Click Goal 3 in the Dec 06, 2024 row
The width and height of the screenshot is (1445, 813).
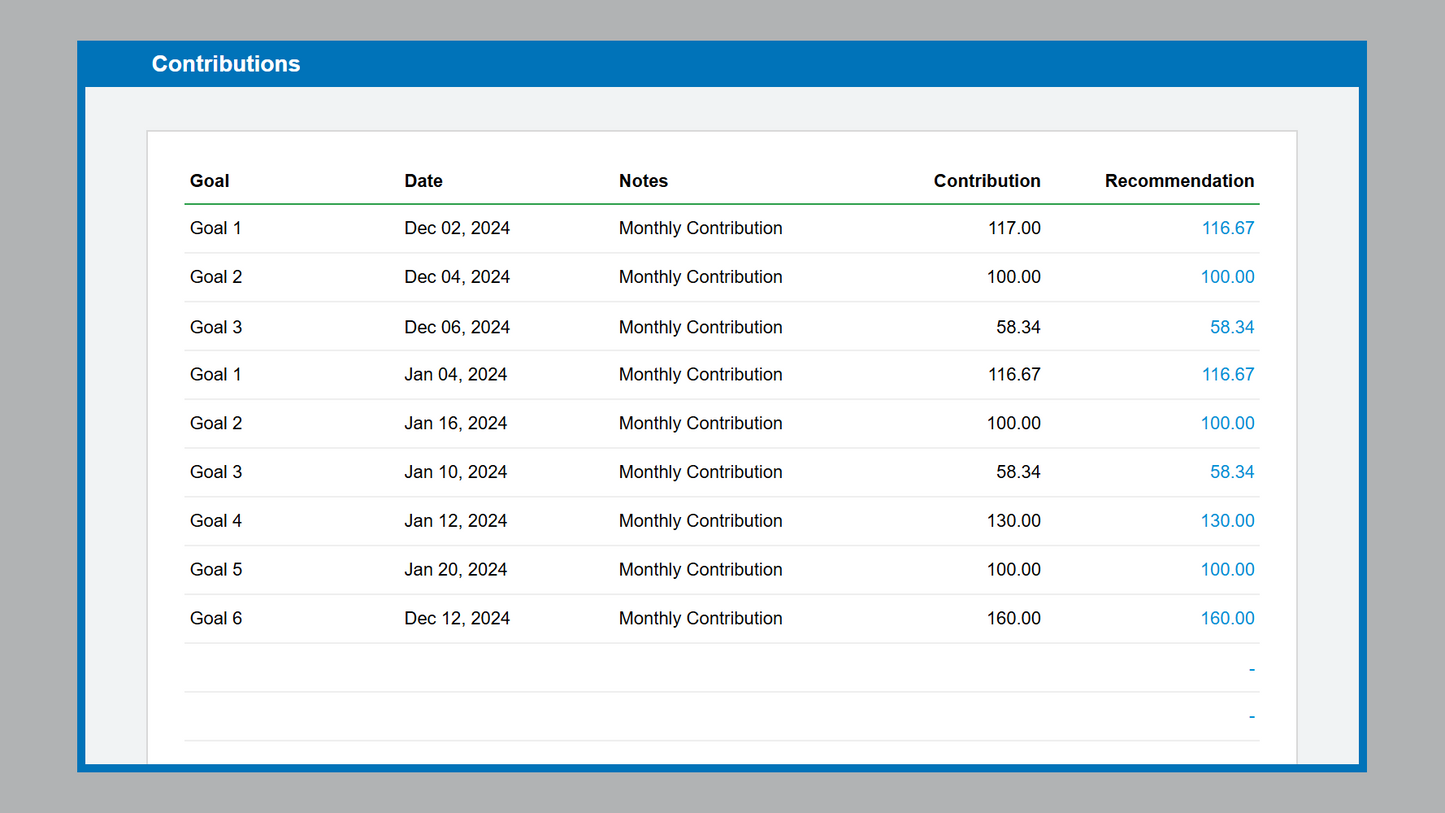pyautogui.click(x=216, y=327)
